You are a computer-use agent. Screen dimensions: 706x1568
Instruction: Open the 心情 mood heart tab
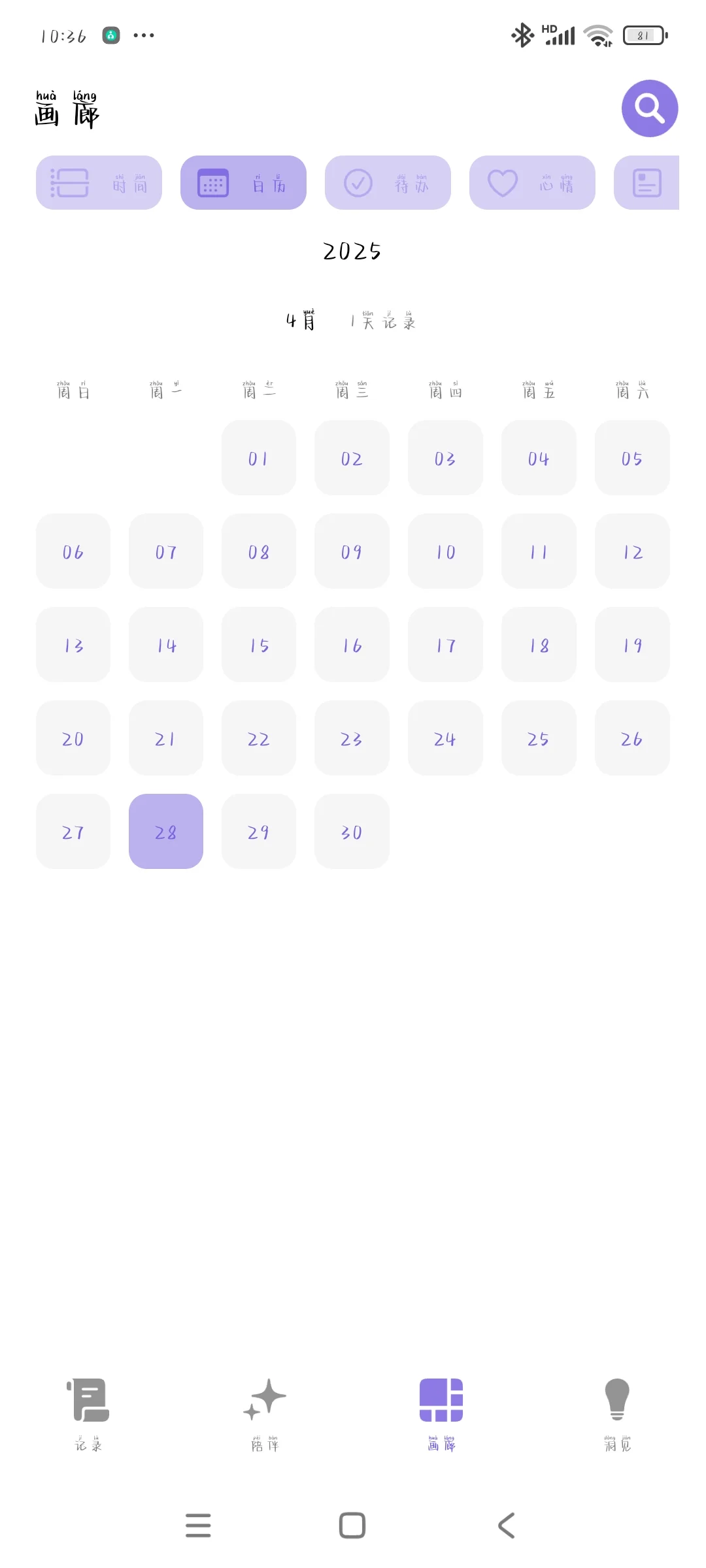coord(532,183)
